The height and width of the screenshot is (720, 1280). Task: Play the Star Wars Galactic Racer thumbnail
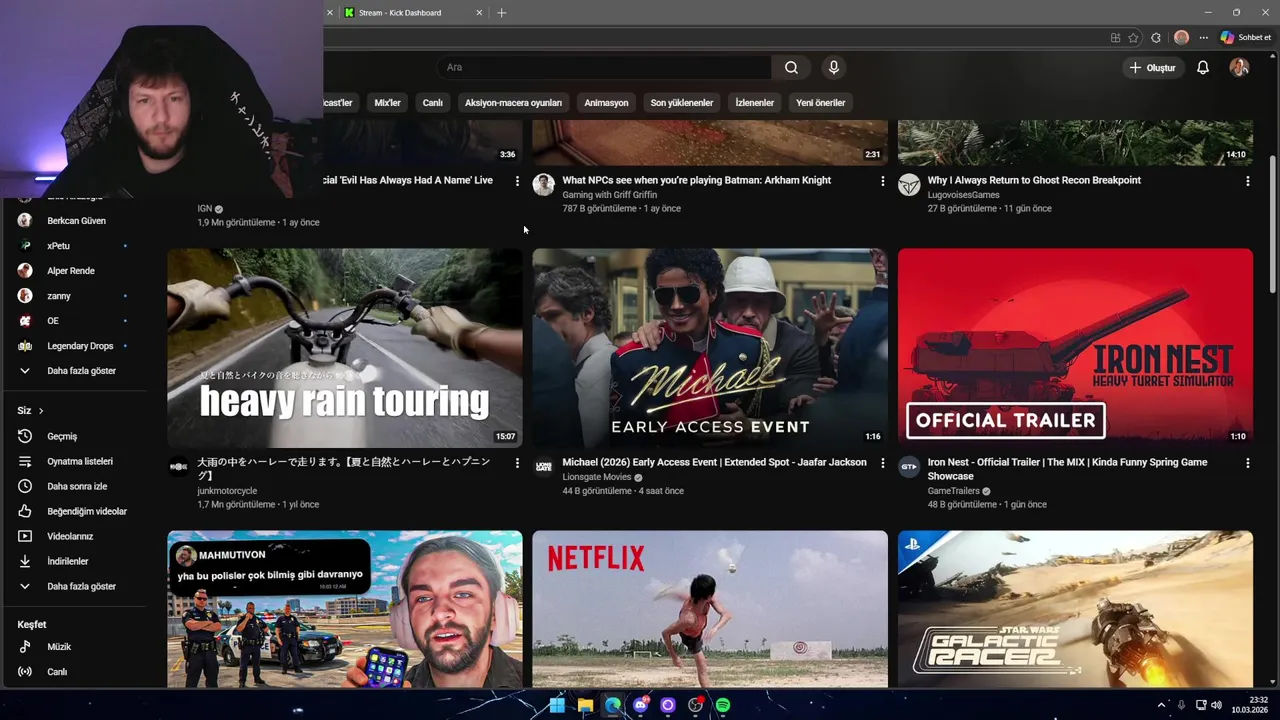tap(1075, 609)
